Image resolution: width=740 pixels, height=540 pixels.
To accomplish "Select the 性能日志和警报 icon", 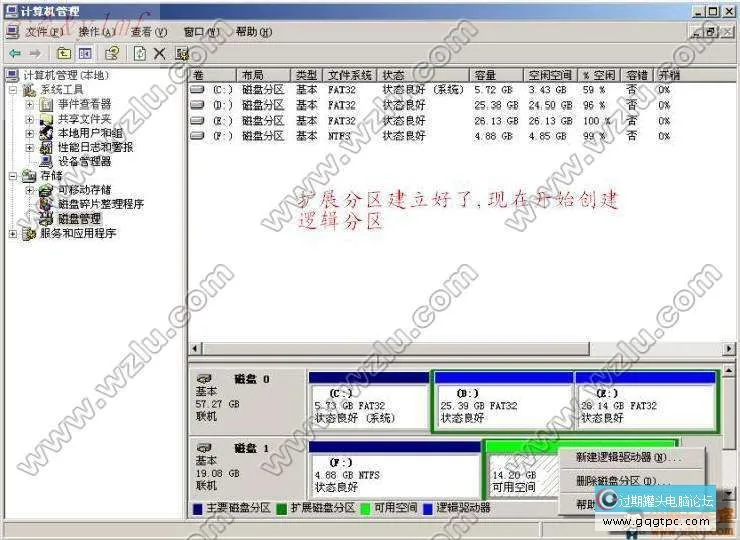I will [46, 147].
